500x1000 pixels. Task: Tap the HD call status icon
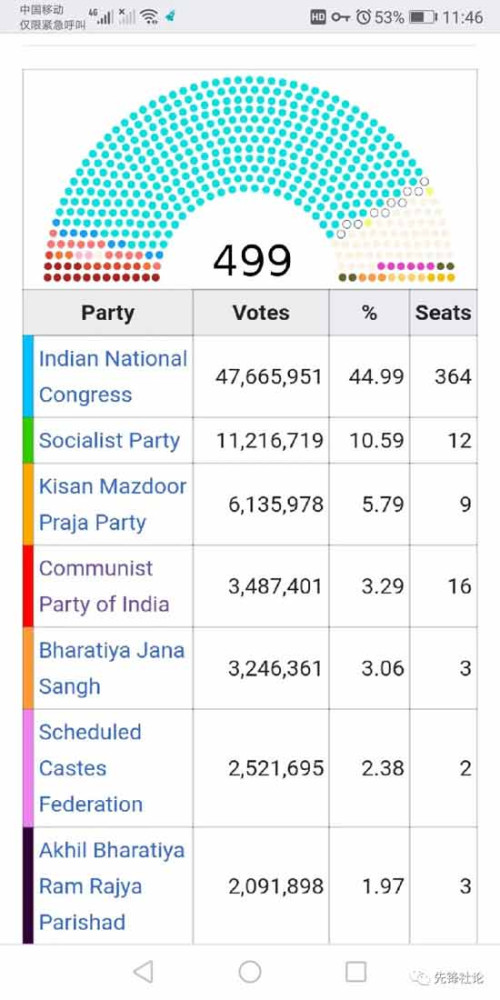click(318, 17)
